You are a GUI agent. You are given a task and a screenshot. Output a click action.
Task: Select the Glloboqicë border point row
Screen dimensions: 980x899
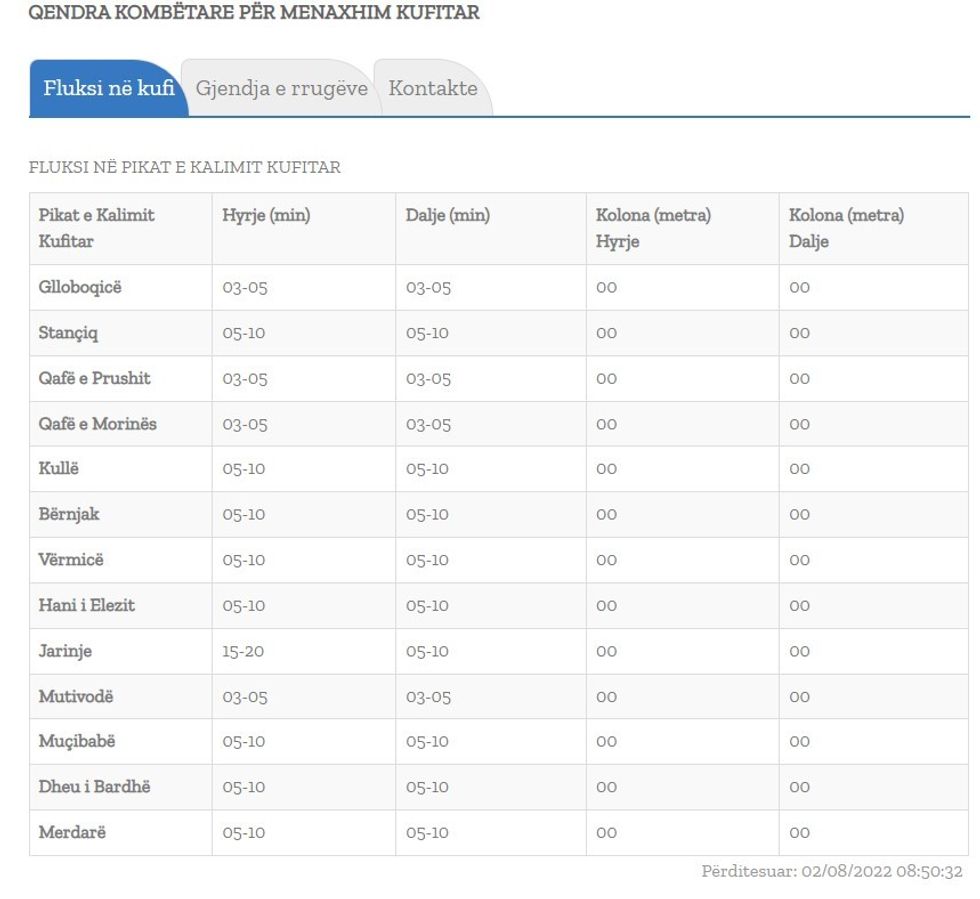coord(80,287)
